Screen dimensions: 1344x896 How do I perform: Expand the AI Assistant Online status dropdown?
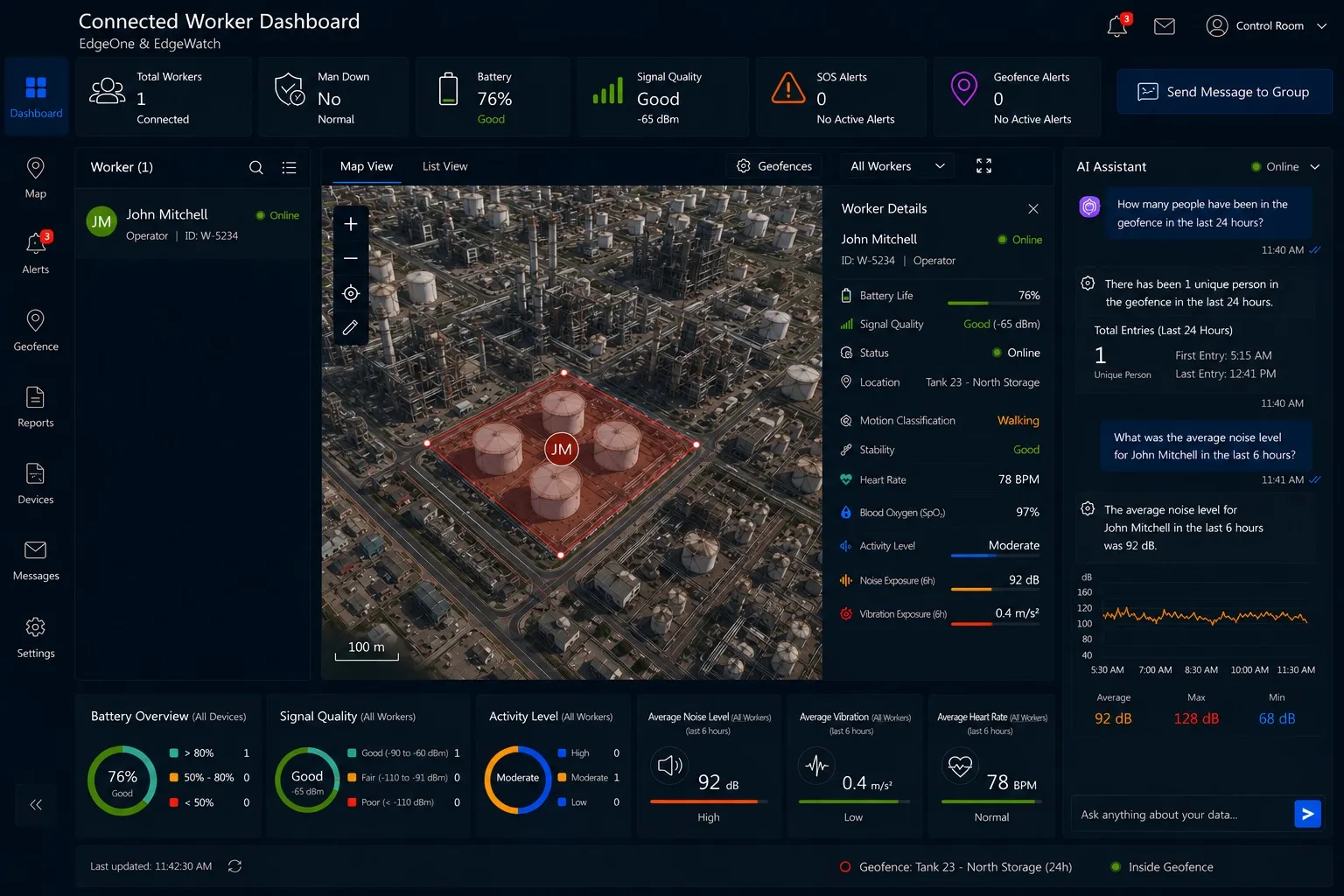1314,167
